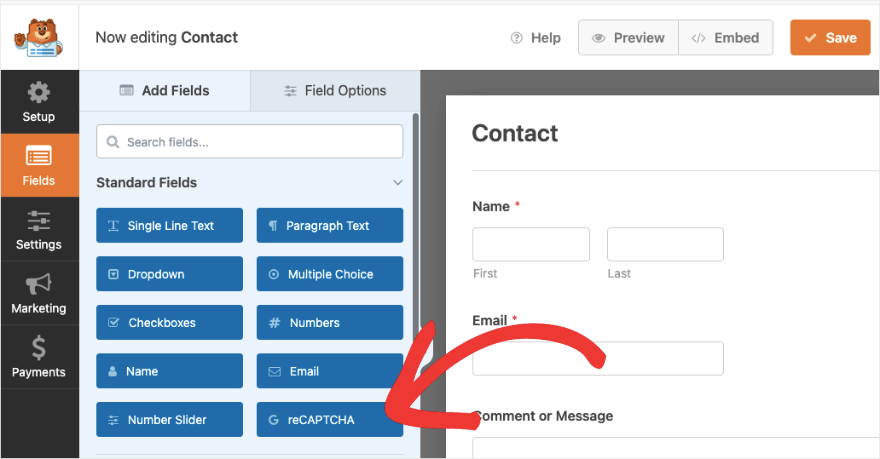
Task: Open the Marketing megaphone panel
Action: [39, 294]
